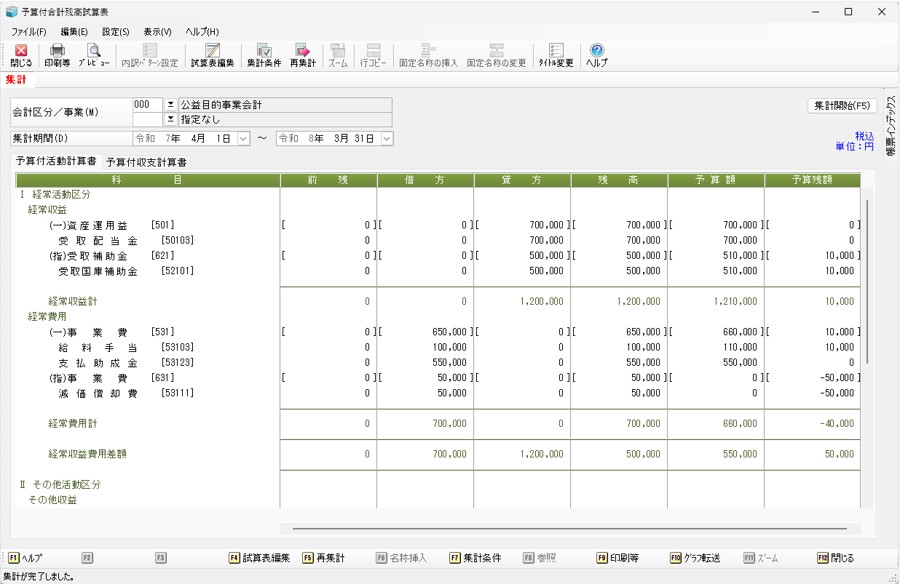Expand the start date dropdown
900x584 pixels.
click(x=244, y=138)
